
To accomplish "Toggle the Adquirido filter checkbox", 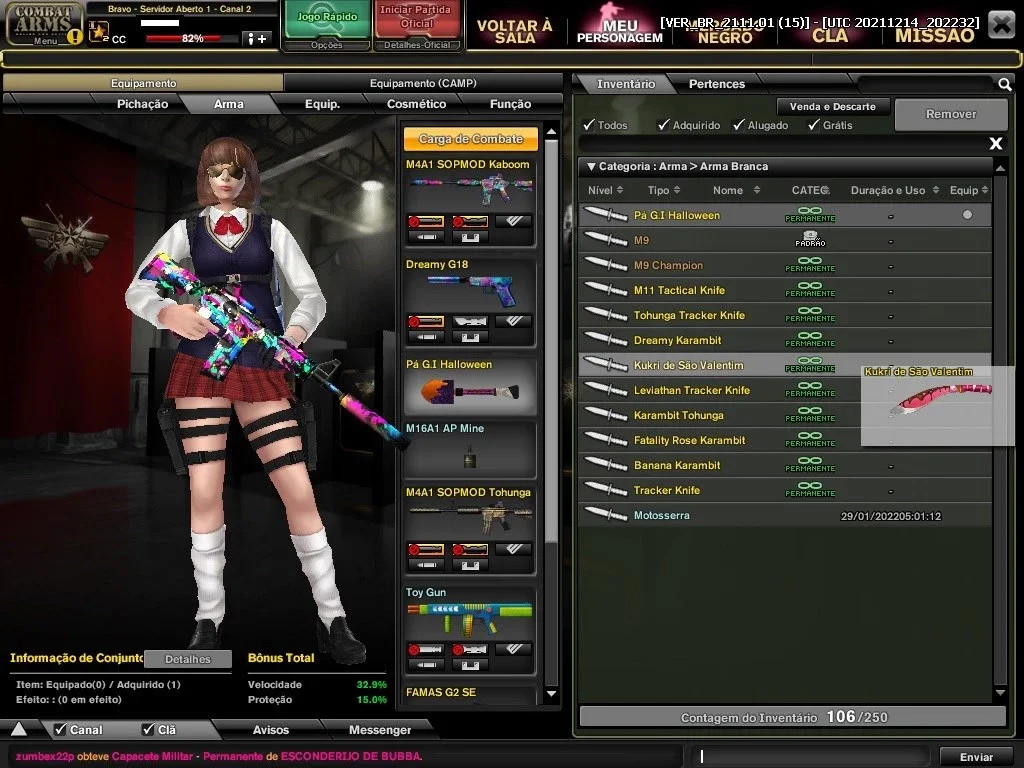I will click(x=664, y=125).
